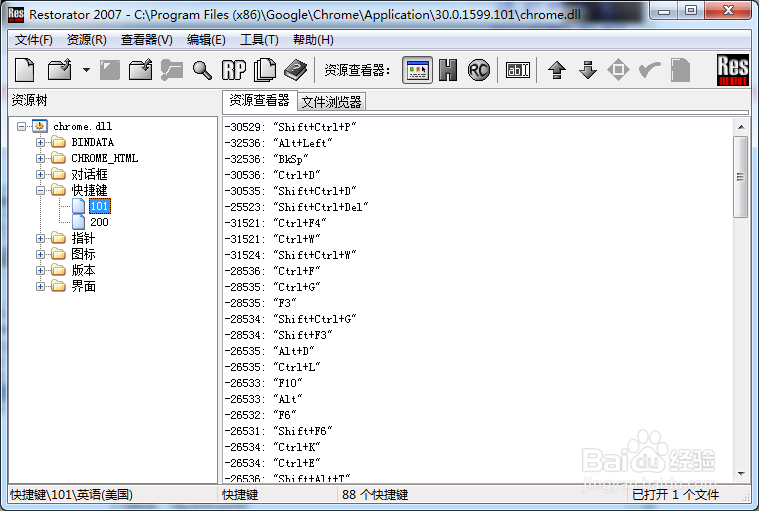Screen dimensions: 759x511
Task: Open the 工具(T) menu
Action: tap(259, 40)
